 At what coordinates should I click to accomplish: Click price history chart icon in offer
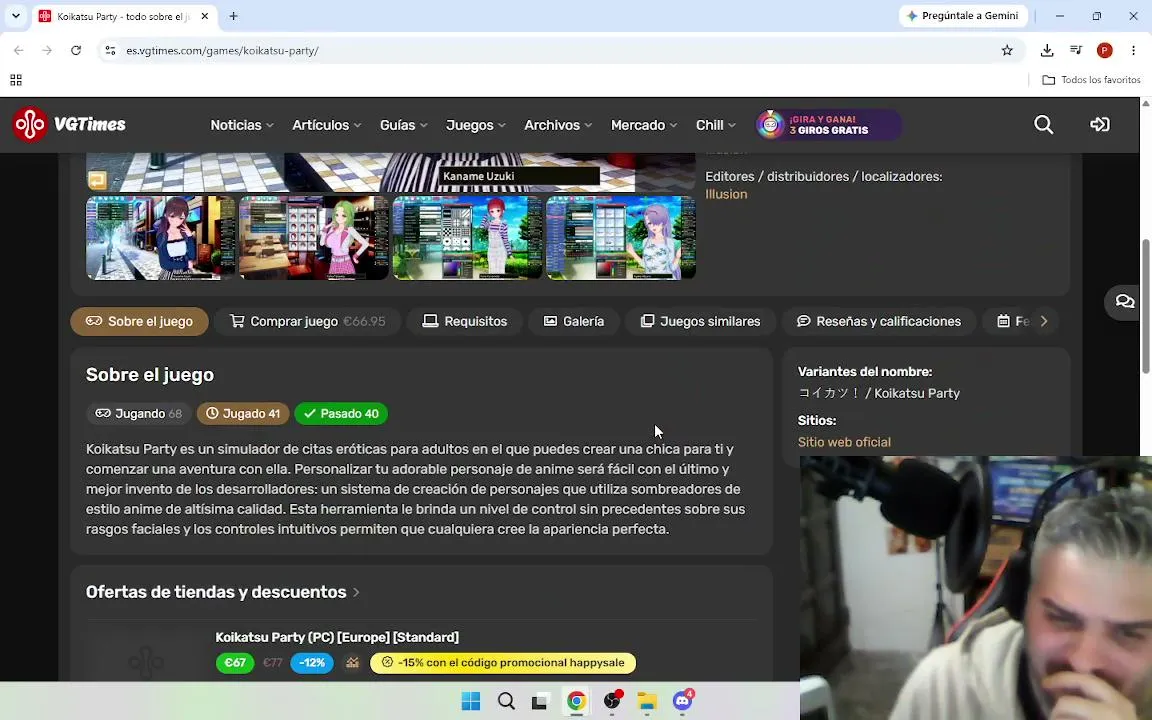point(353,663)
